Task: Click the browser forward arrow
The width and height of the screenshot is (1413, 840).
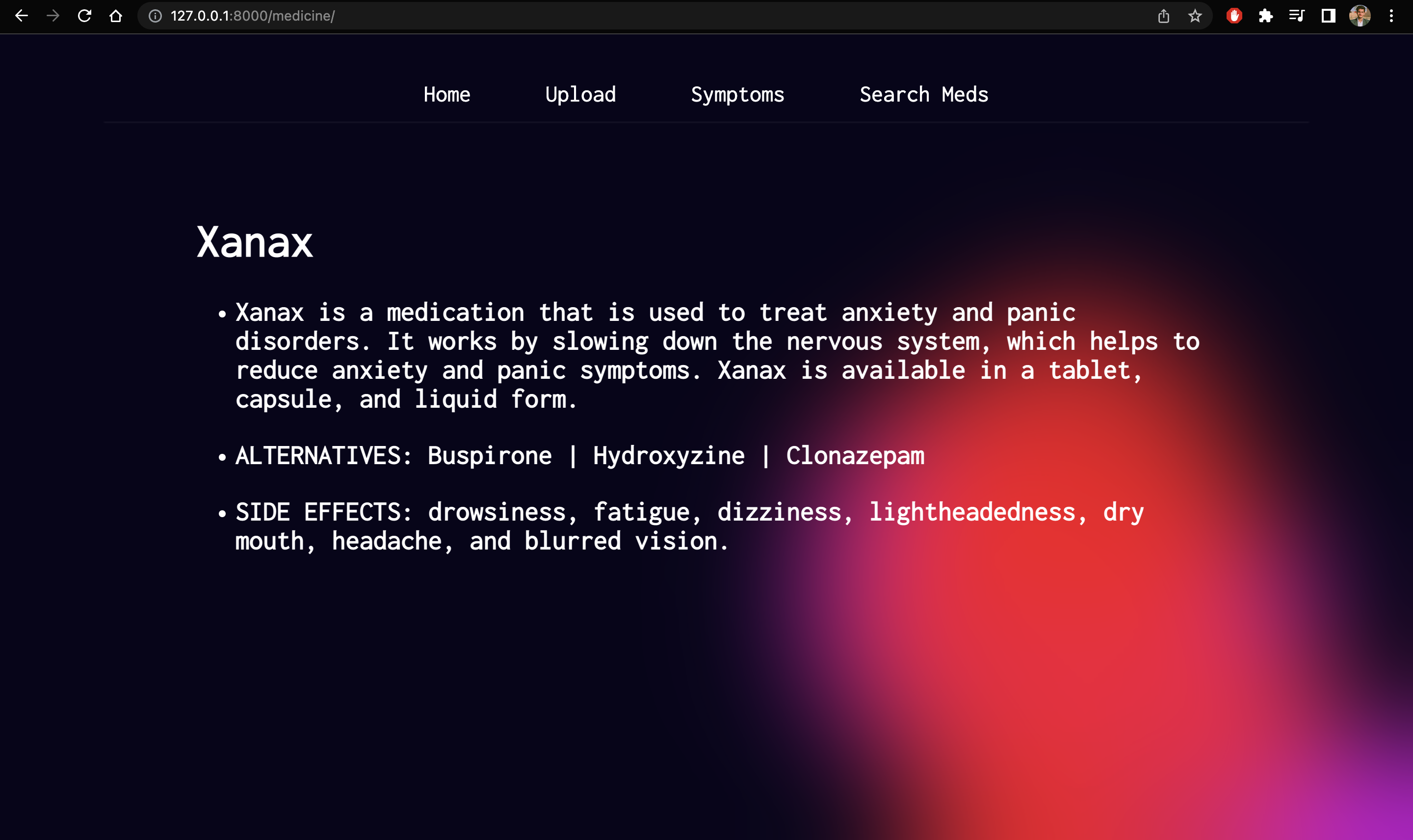Action: pyautogui.click(x=53, y=16)
